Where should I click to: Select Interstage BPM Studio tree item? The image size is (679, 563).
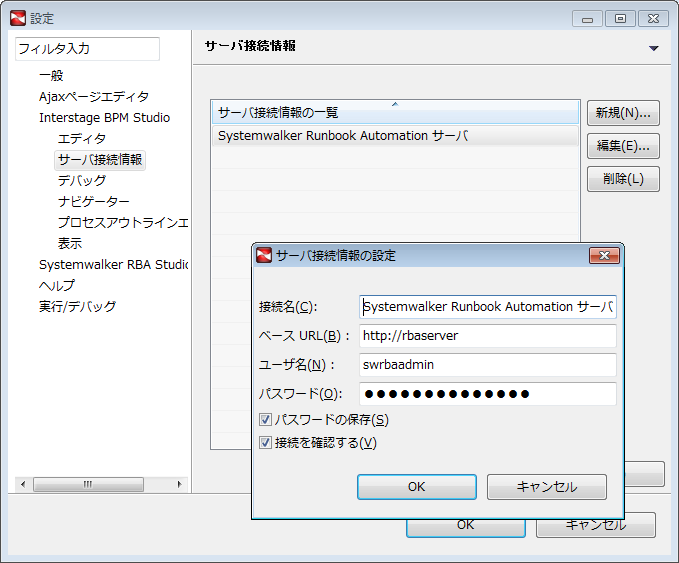tap(104, 117)
